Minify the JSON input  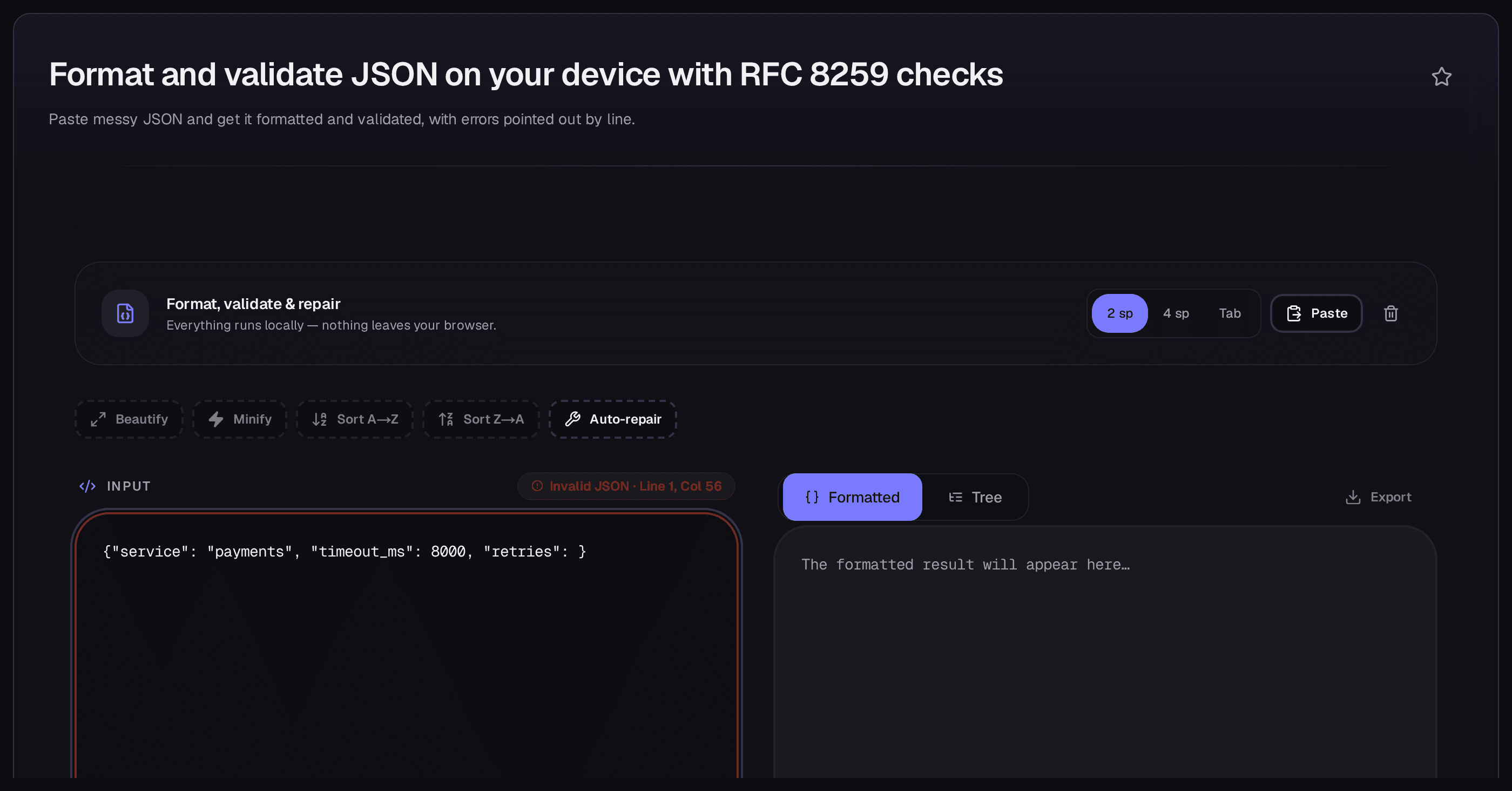click(x=239, y=419)
